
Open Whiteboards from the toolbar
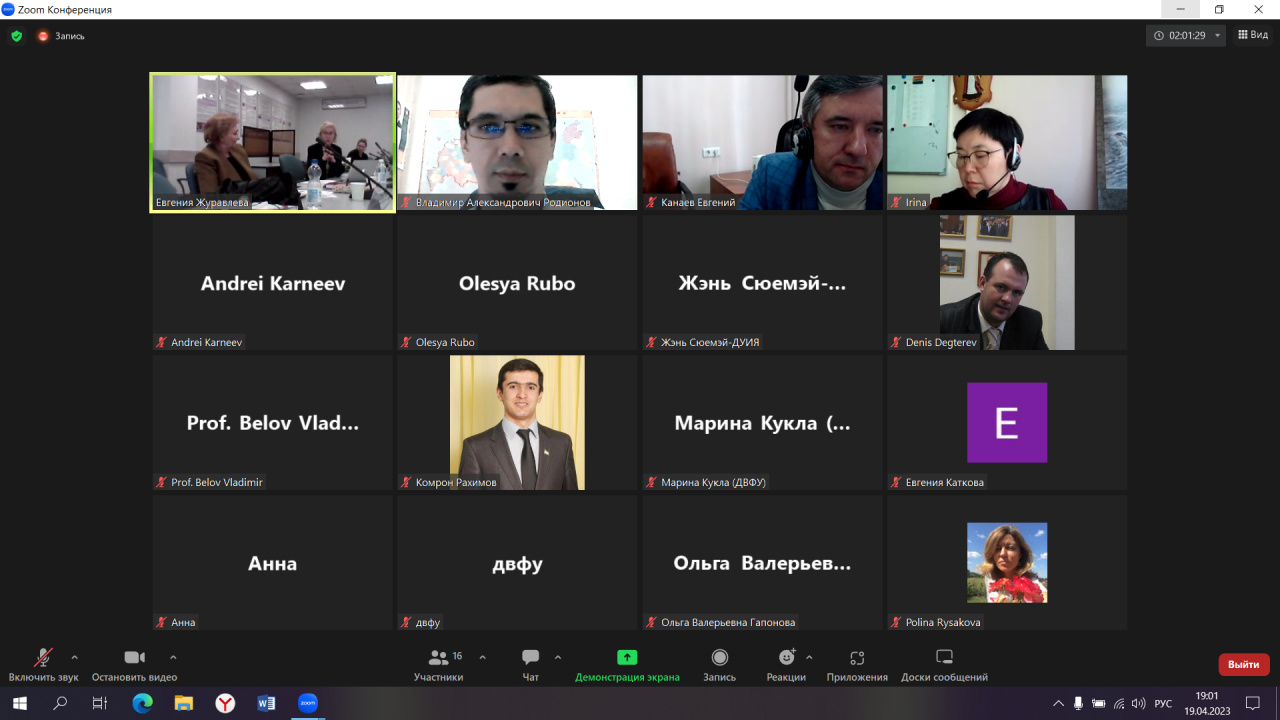944,658
